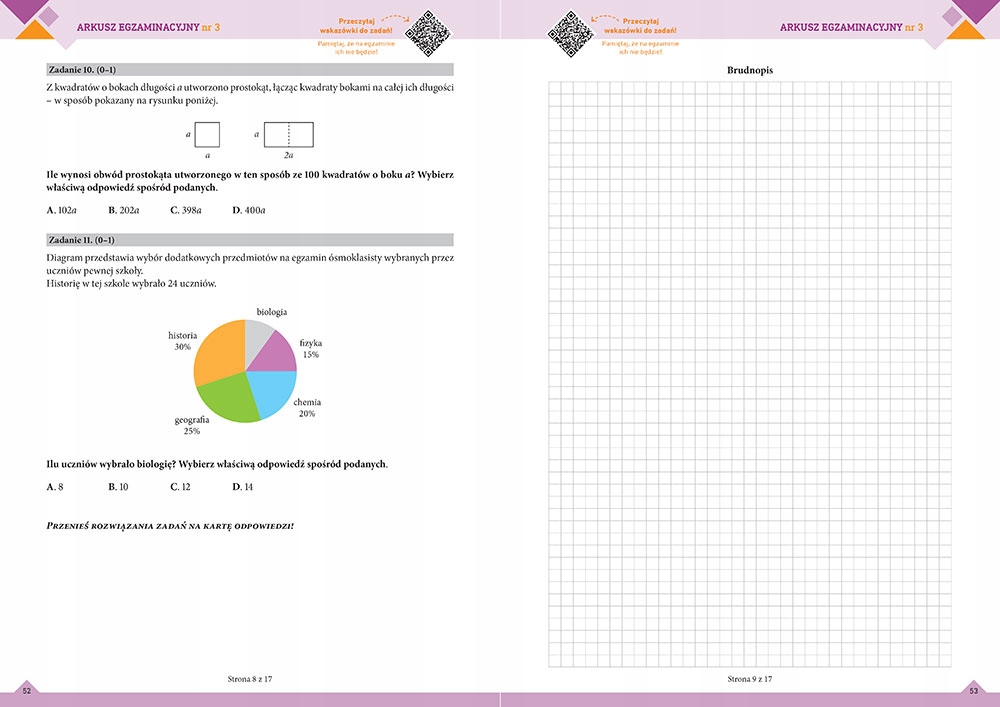Click 'Strona 8 z 17' footer
1000x707 pixels.
(250, 679)
